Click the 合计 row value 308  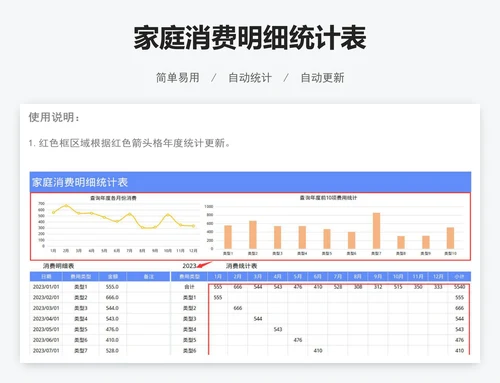[x=358, y=287]
